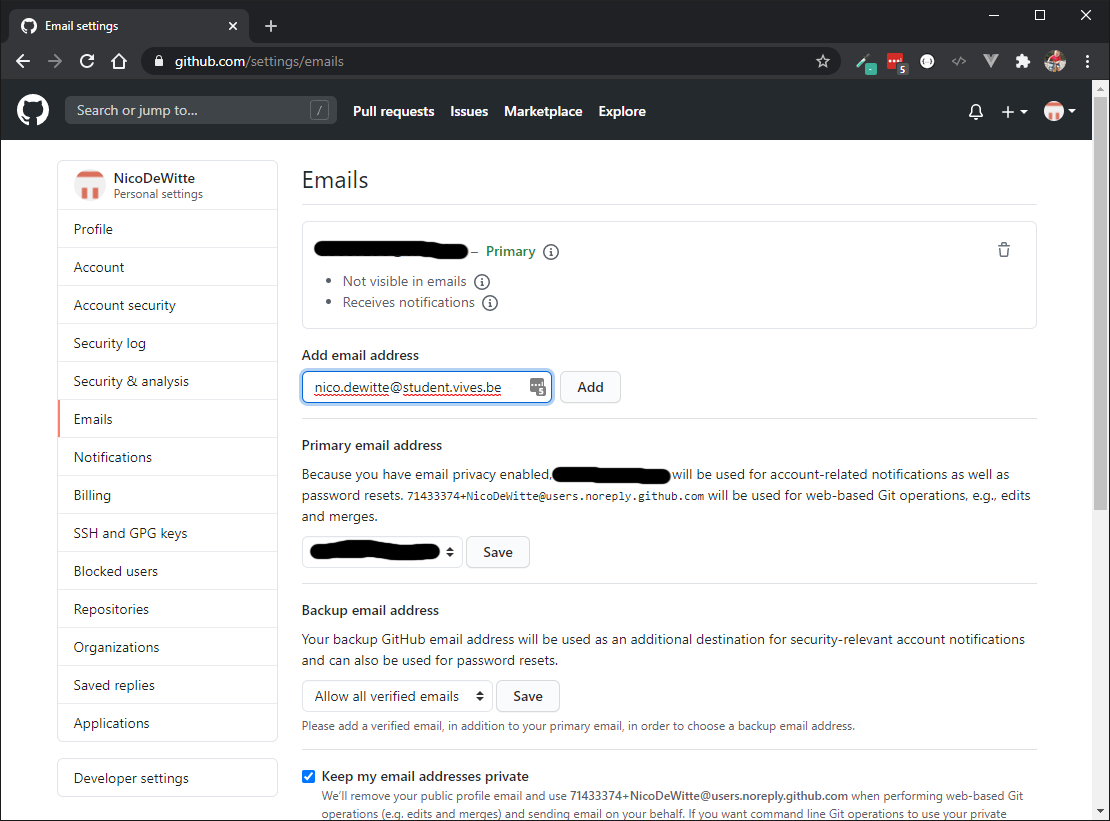Select Emails in settings sidebar
Viewport: 1110px width, 821px height.
(168, 419)
